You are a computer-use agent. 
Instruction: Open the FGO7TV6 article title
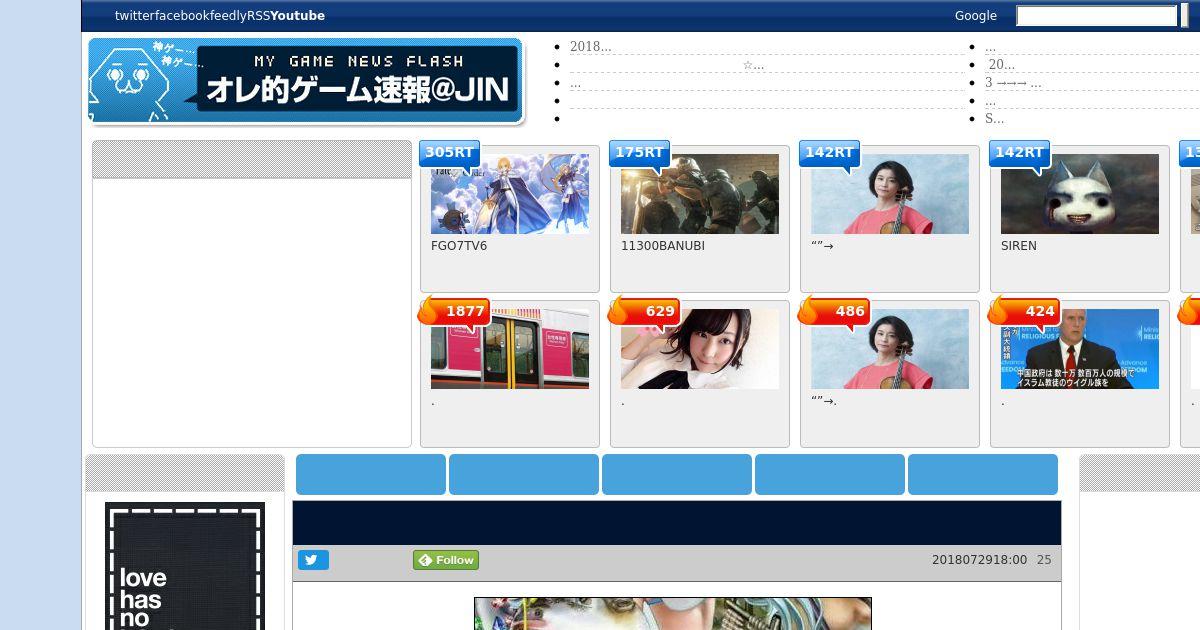coord(459,246)
